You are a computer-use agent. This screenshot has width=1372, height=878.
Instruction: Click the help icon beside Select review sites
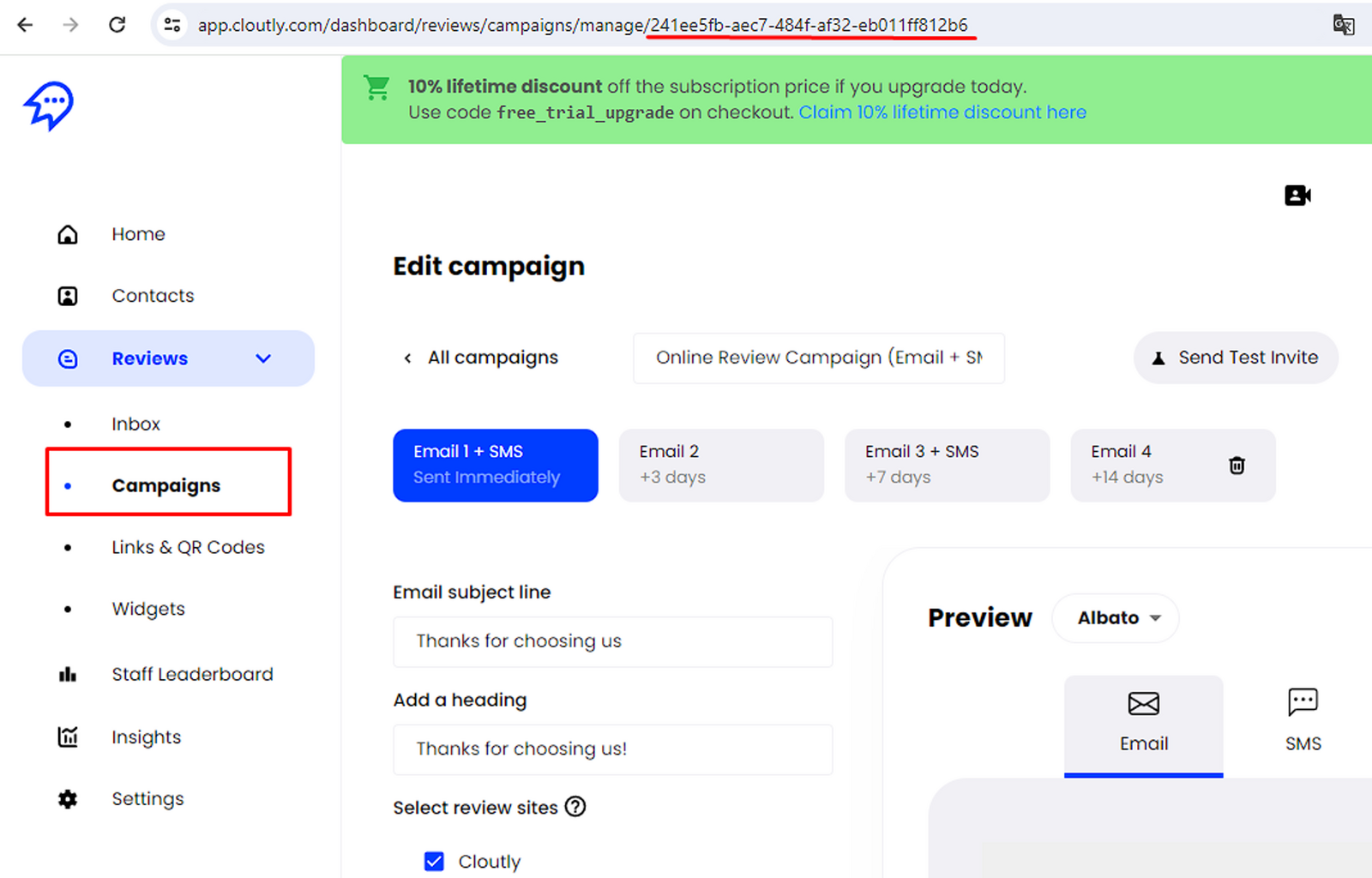(x=575, y=807)
